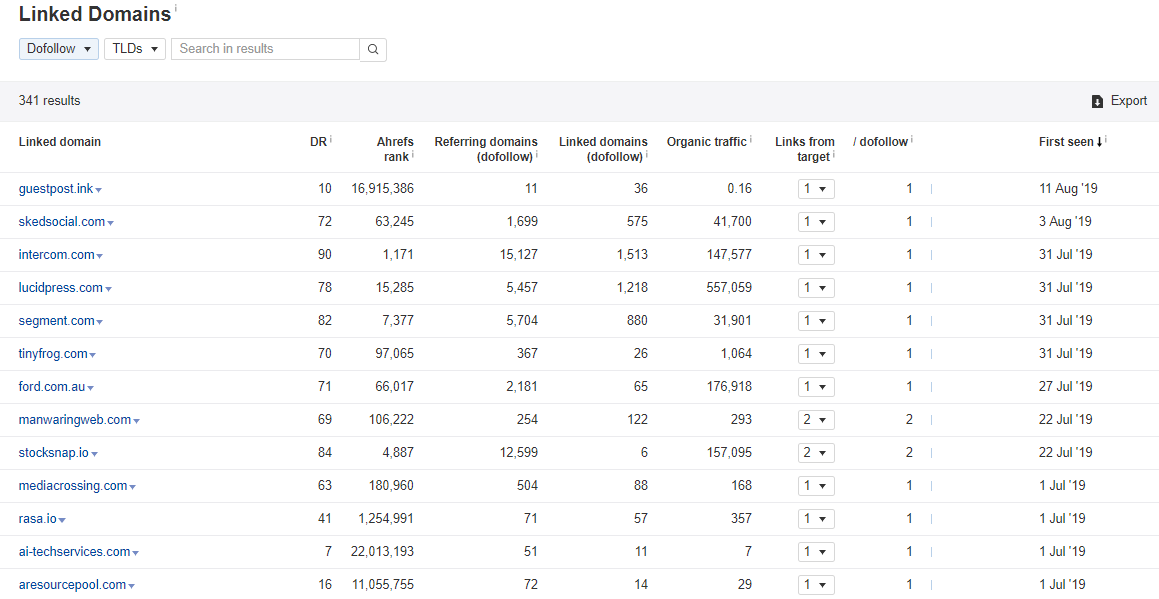Open the mediacrossing.com link
Screen dimensions: 1159x599
pyautogui.click(x=72, y=486)
